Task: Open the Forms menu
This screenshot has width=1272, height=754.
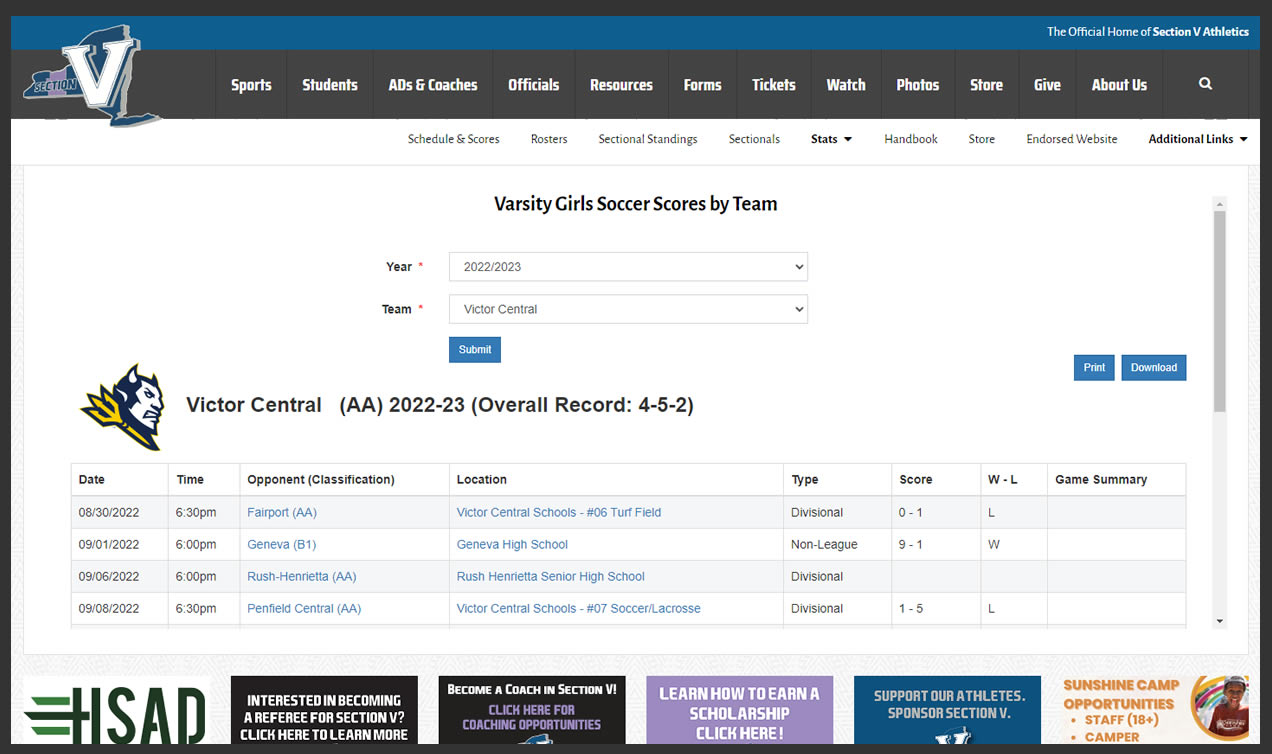Action: 703,85
